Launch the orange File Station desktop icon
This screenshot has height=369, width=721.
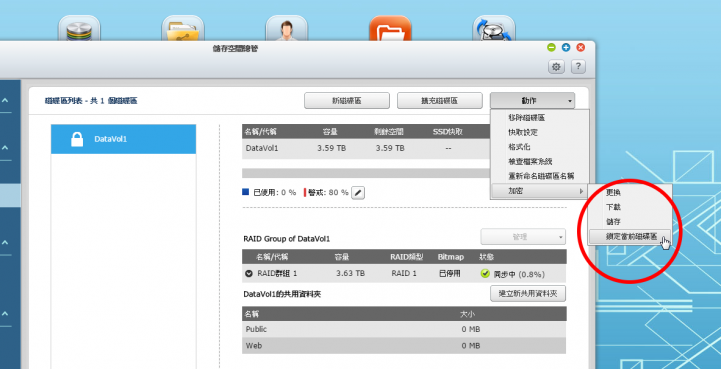point(390,29)
